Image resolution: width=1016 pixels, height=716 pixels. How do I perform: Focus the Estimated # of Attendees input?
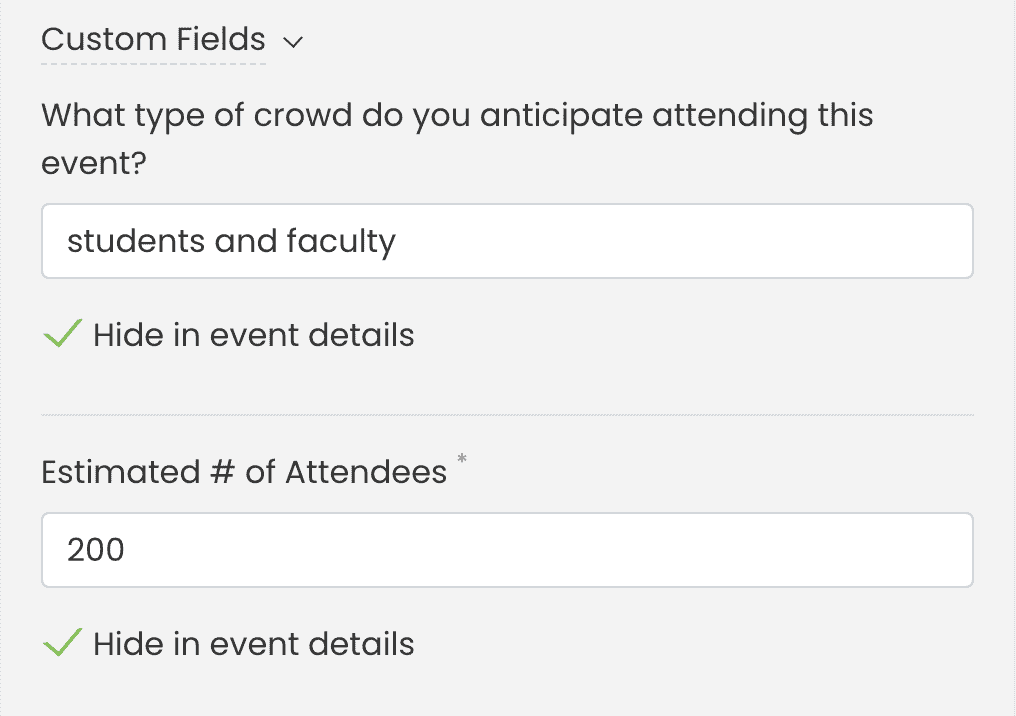tap(506, 550)
